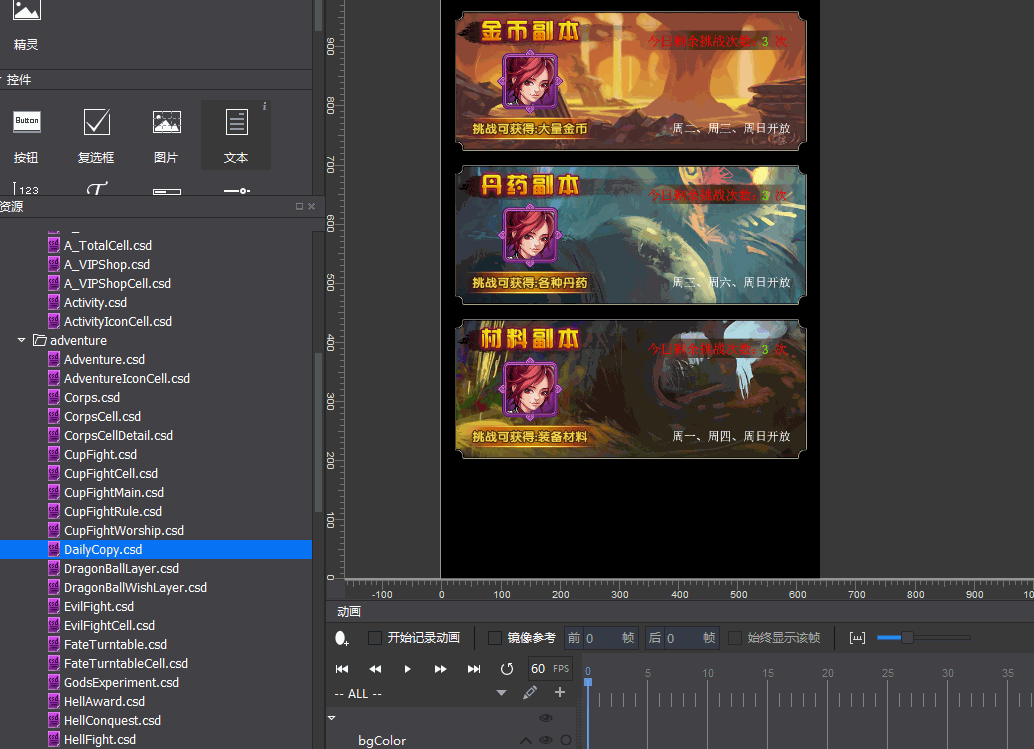1034x749 pixels.
Task: Enable the 开始记录动画 checkbox
Action: click(375, 638)
